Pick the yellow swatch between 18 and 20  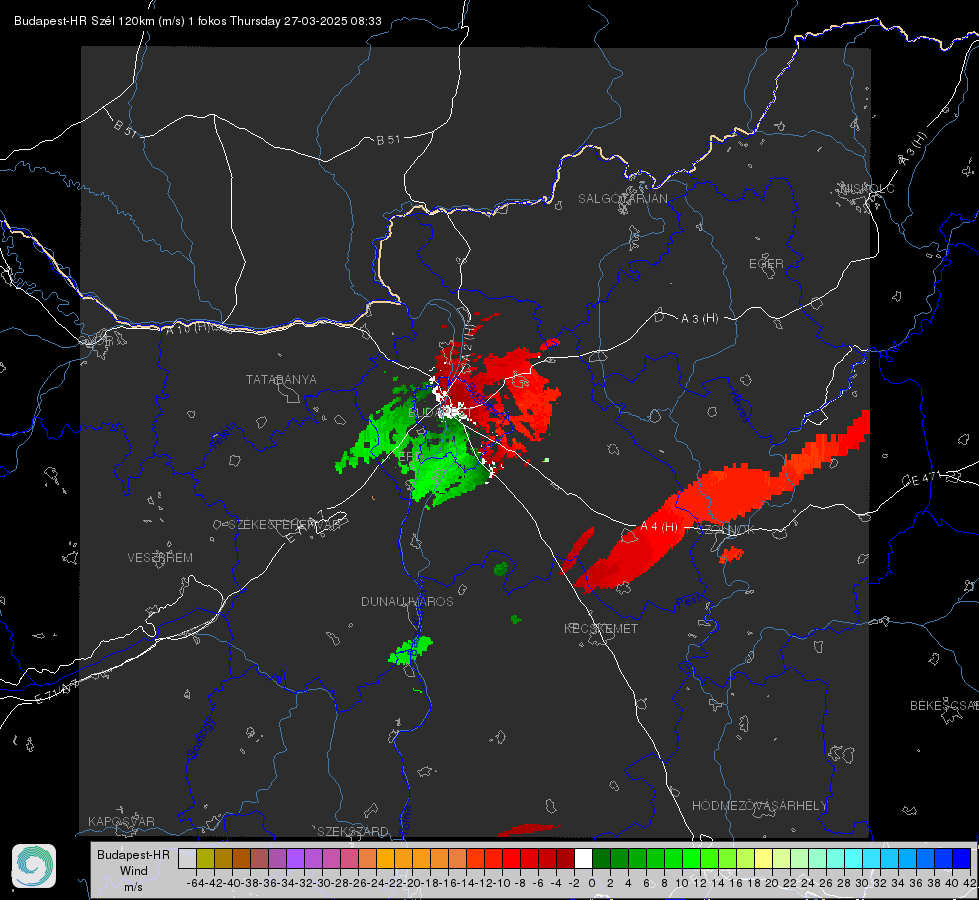point(764,858)
